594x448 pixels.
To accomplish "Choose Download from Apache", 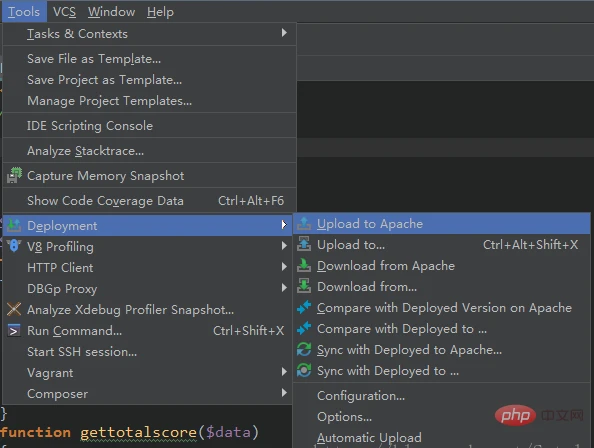I will pyautogui.click(x=442, y=266).
